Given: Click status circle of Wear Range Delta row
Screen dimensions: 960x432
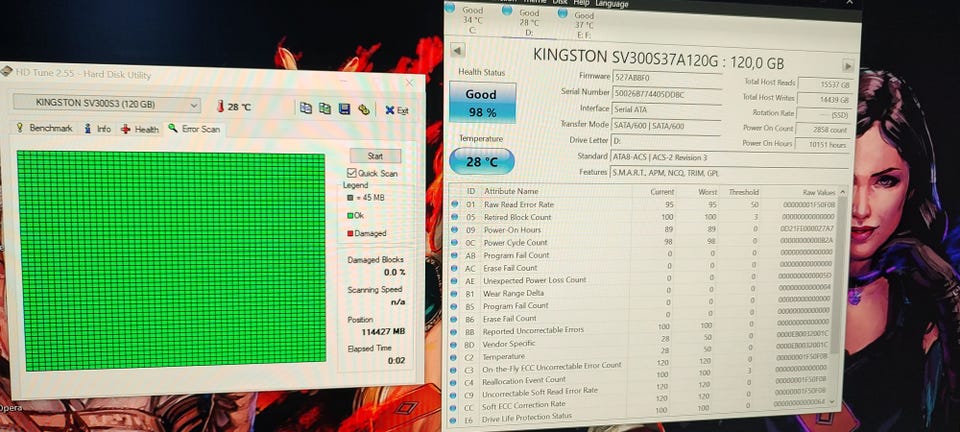Looking at the screenshot, I should coord(454,293).
